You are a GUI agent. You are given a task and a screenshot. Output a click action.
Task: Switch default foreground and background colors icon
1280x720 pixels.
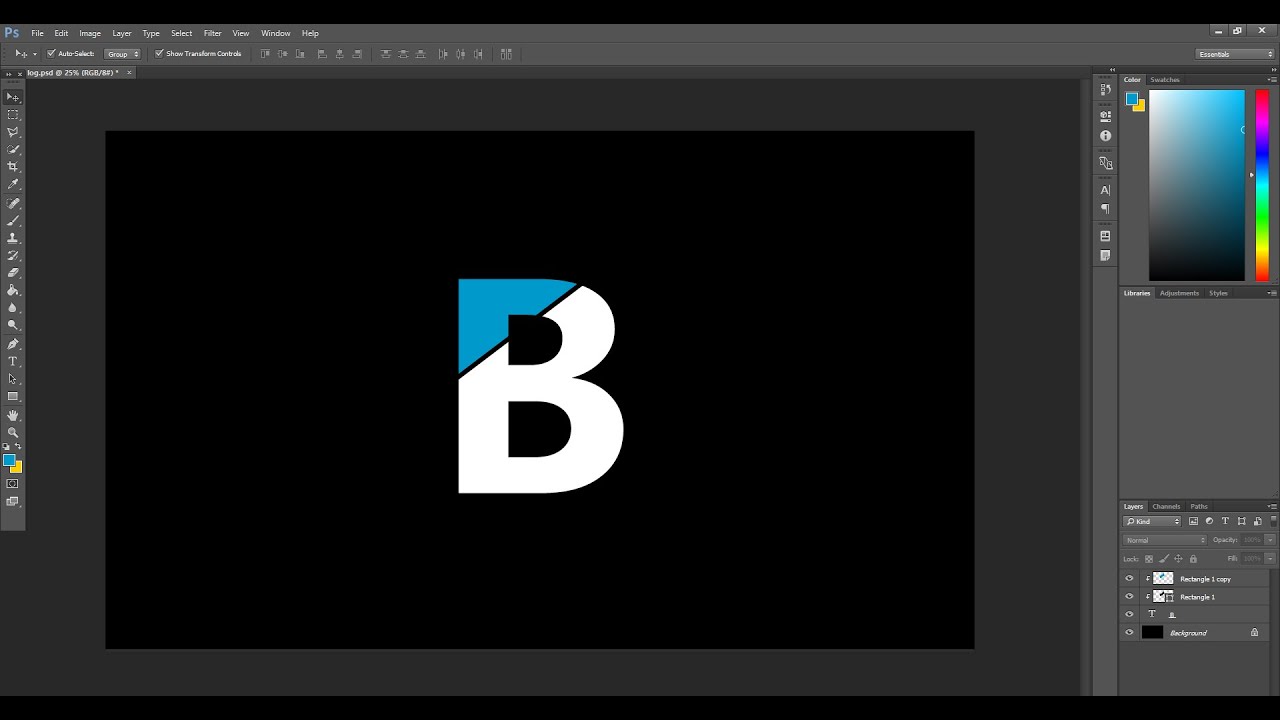pyautogui.click(x=5, y=447)
